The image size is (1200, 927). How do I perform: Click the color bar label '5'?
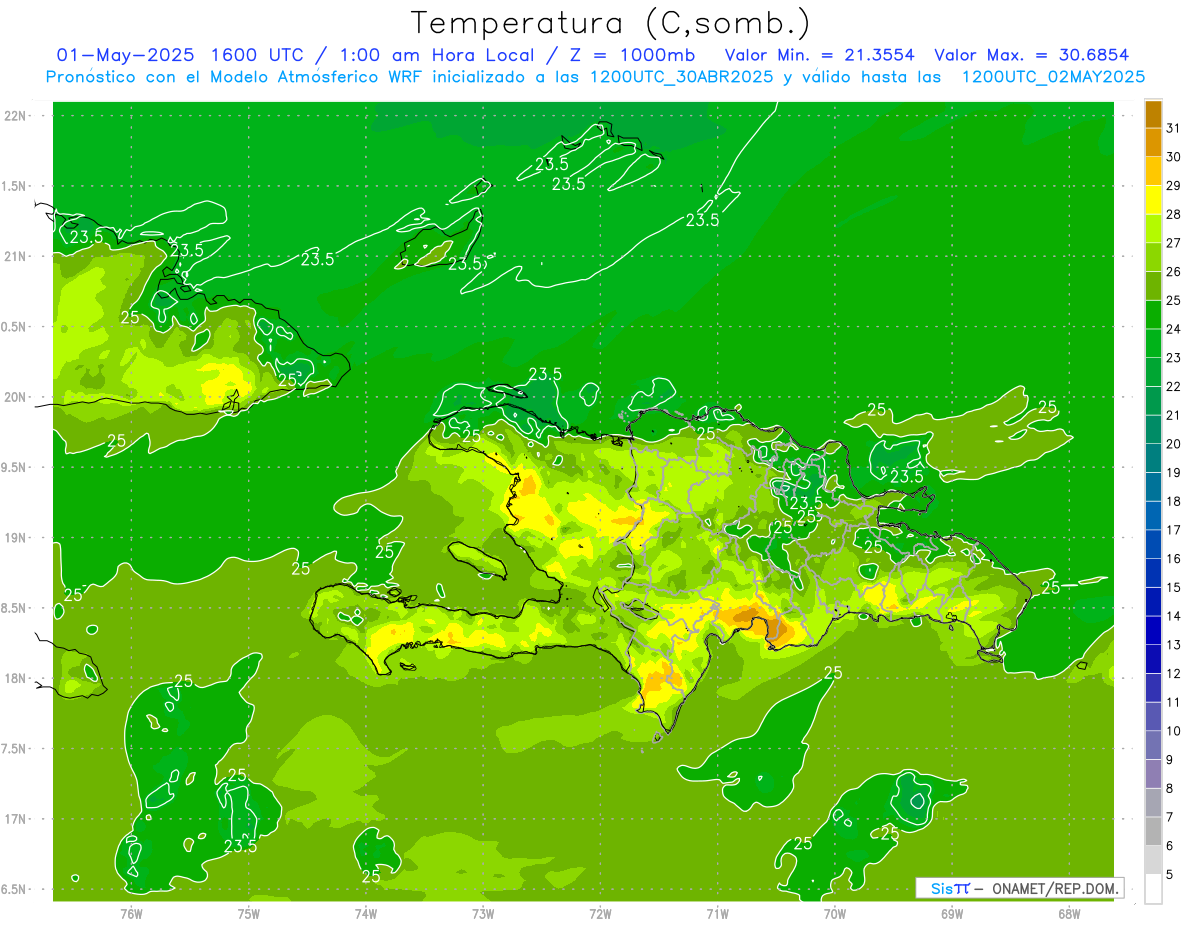tap(1171, 874)
